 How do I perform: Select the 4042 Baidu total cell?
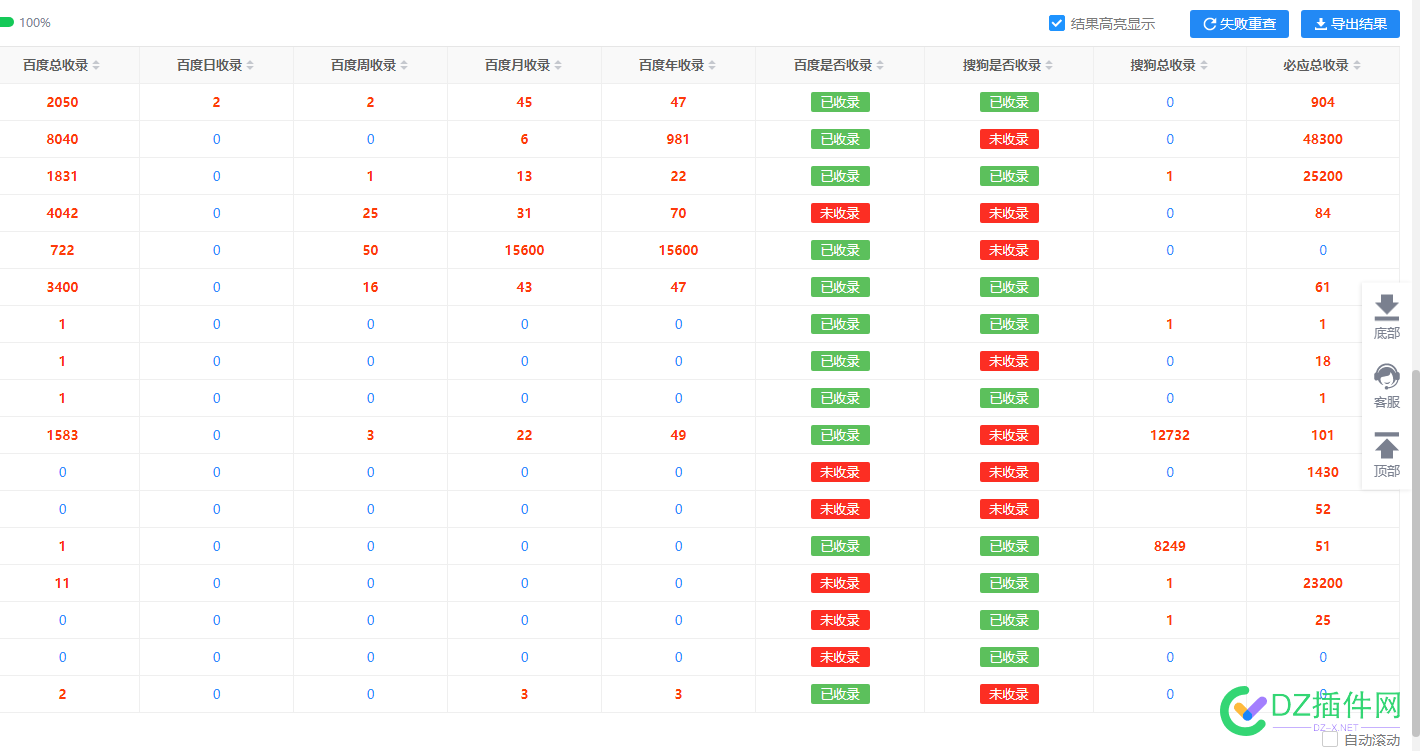tap(62, 213)
